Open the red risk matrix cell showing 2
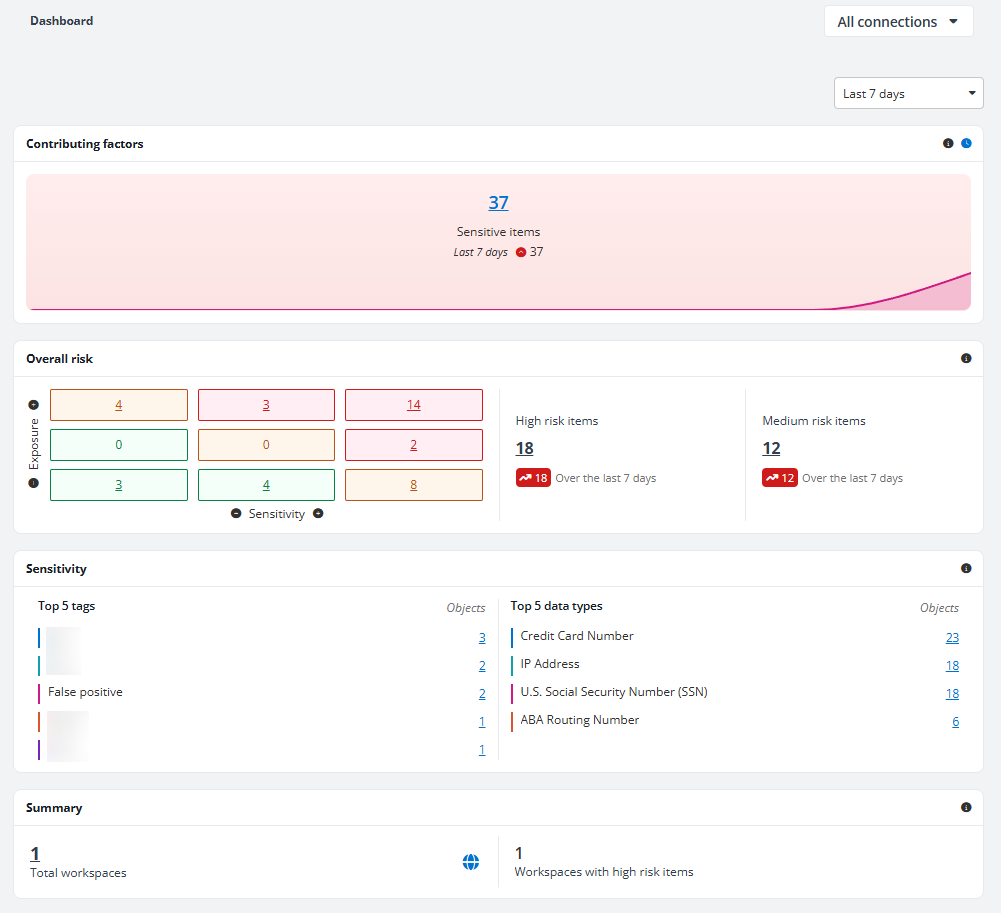Viewport: 1001px width, 913px height. (414, 445)
